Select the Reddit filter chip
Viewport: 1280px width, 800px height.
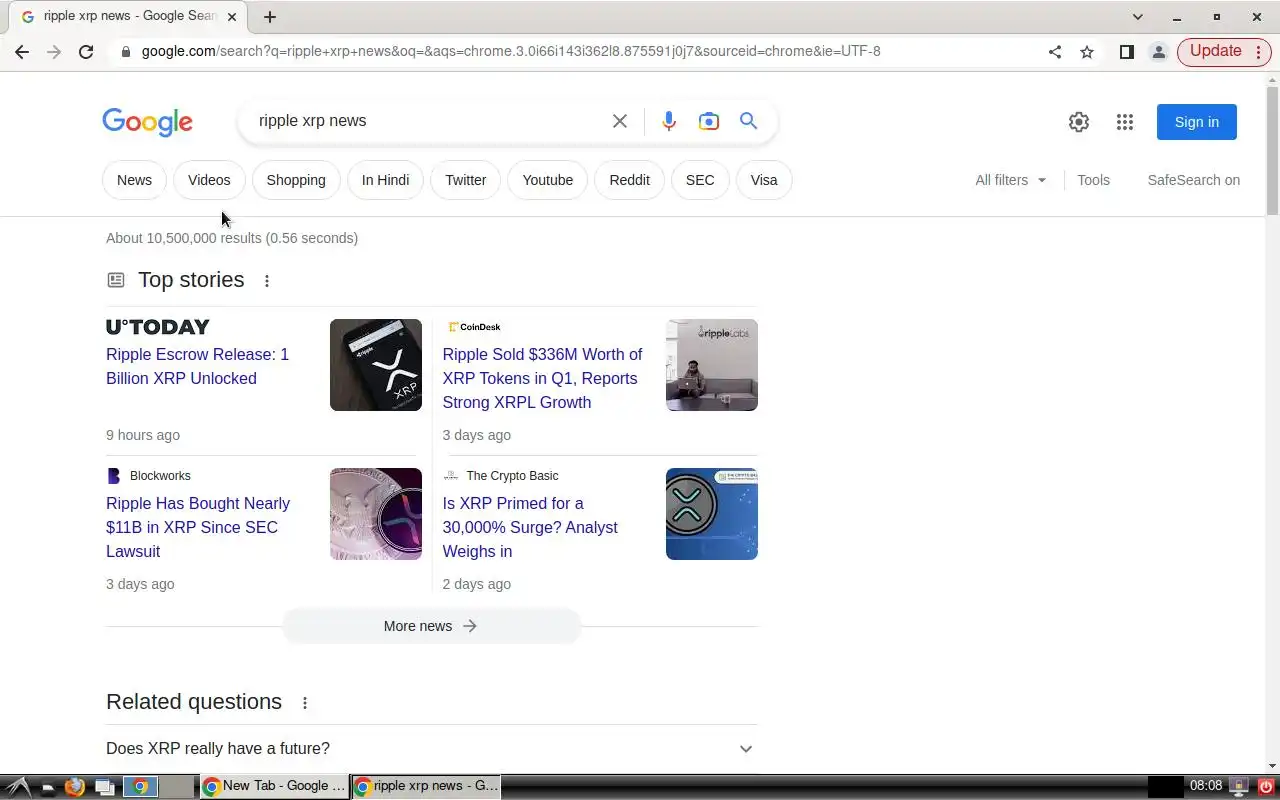[629, 180]
